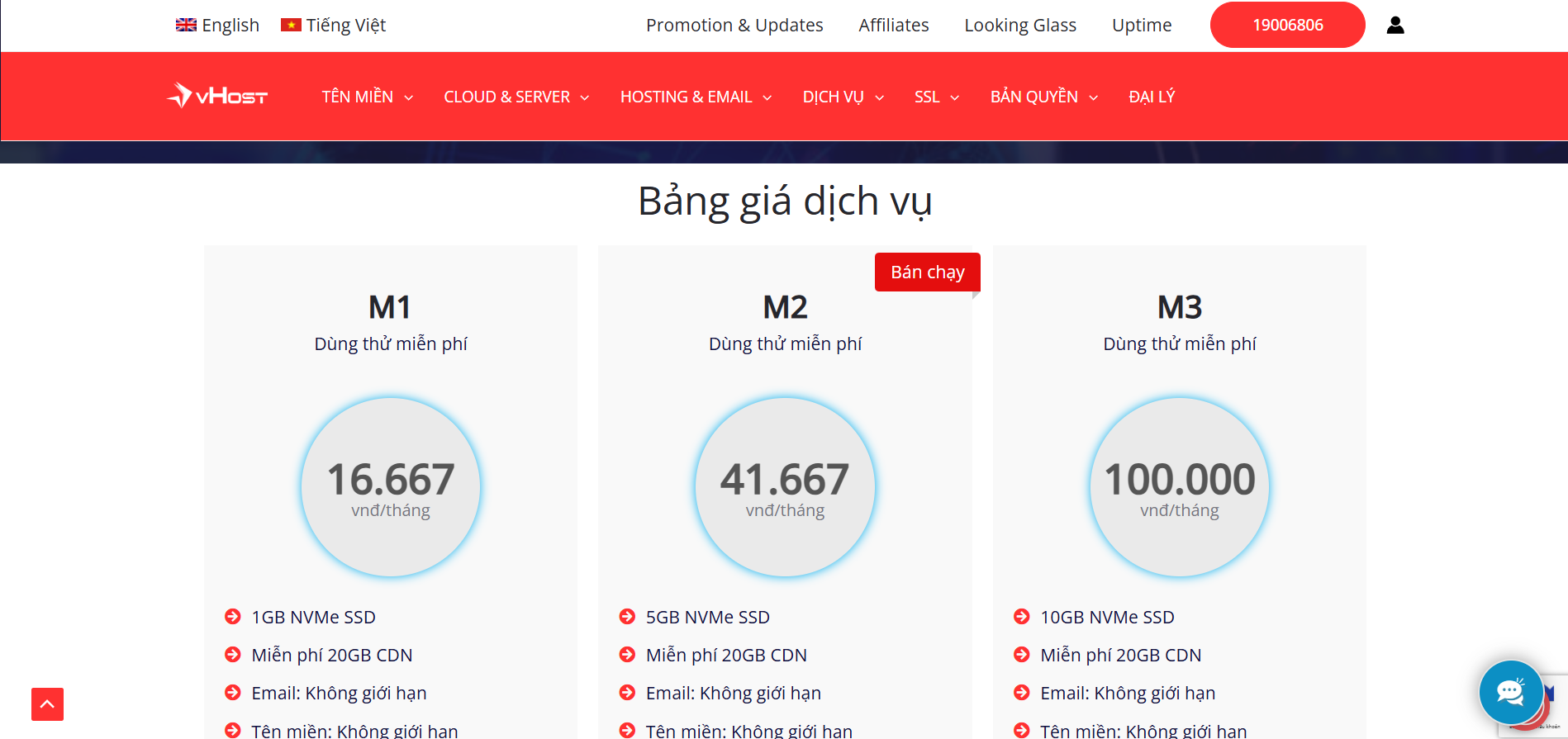Visit the Looking Glass link
Viewport: 1568px width, 739px height.
[x=1020, y=26]
